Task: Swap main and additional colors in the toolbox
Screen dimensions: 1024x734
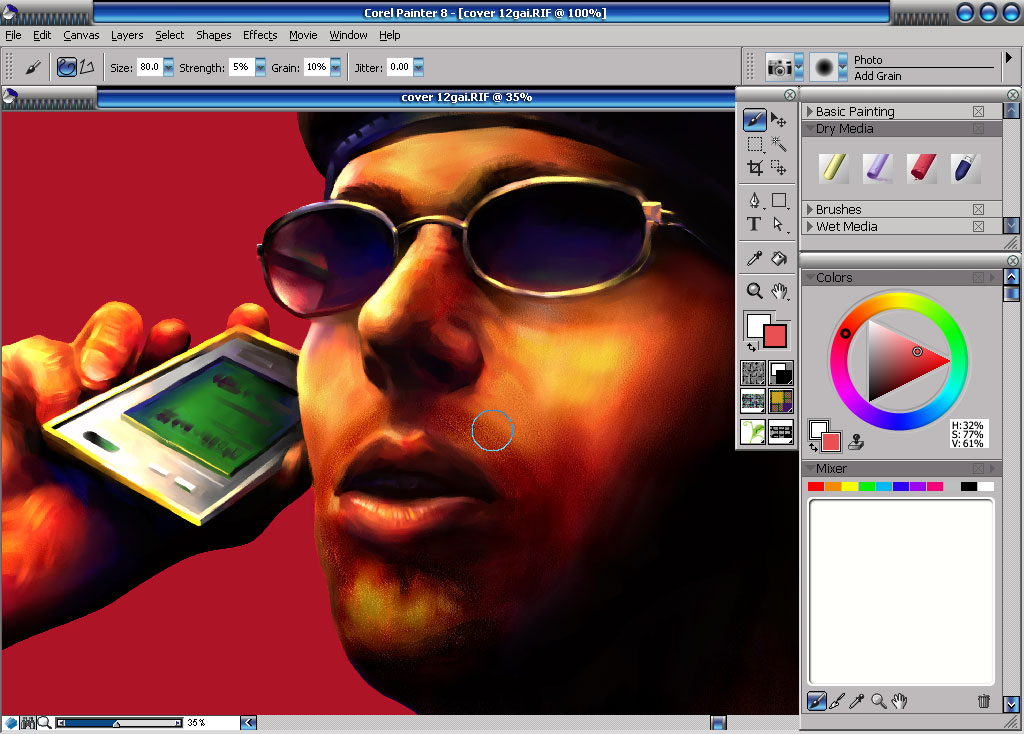Action: click(x=752, y=347)
